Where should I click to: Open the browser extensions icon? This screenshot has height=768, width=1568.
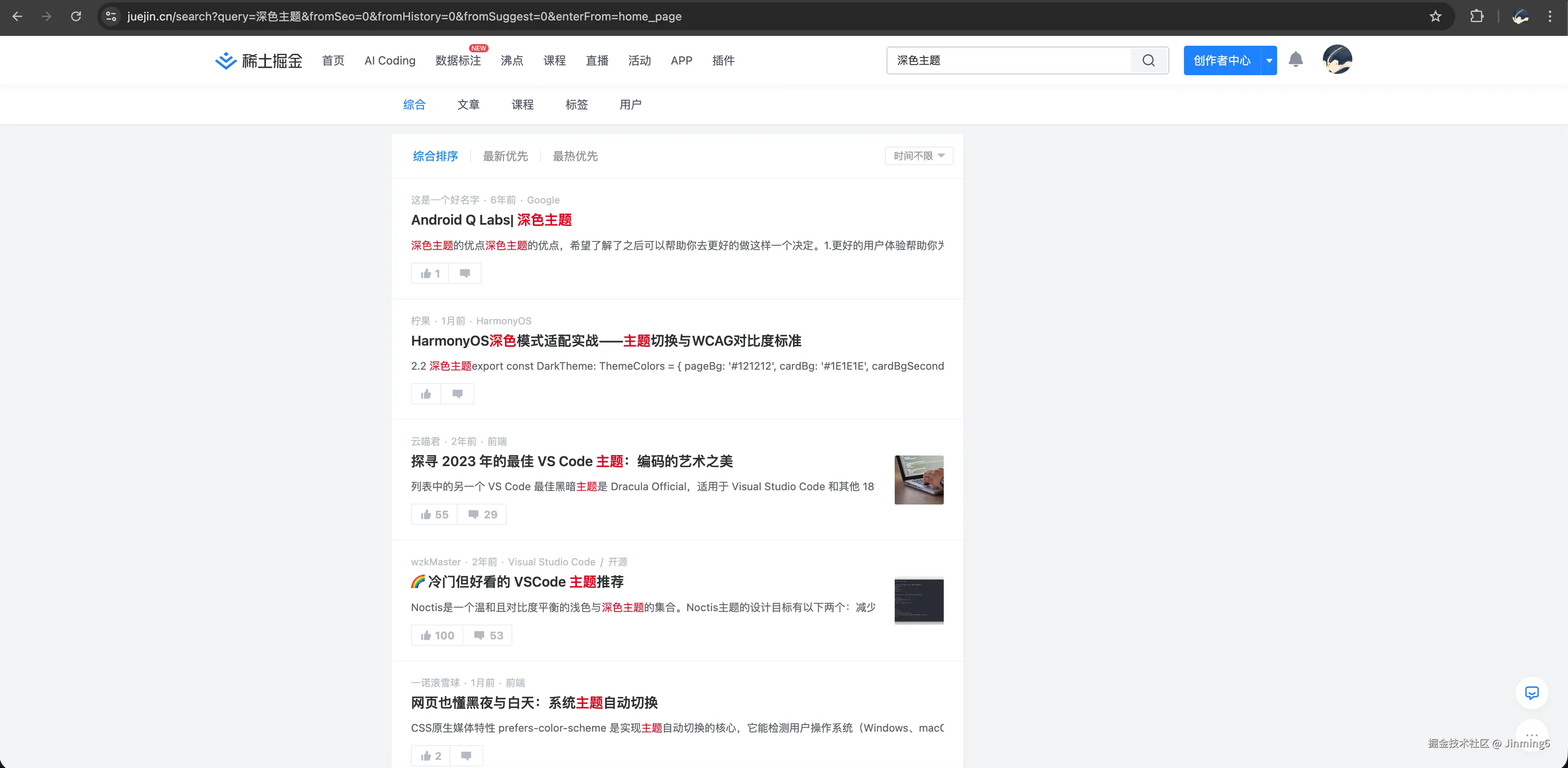pyautogui.click(x=1477, y=16)
